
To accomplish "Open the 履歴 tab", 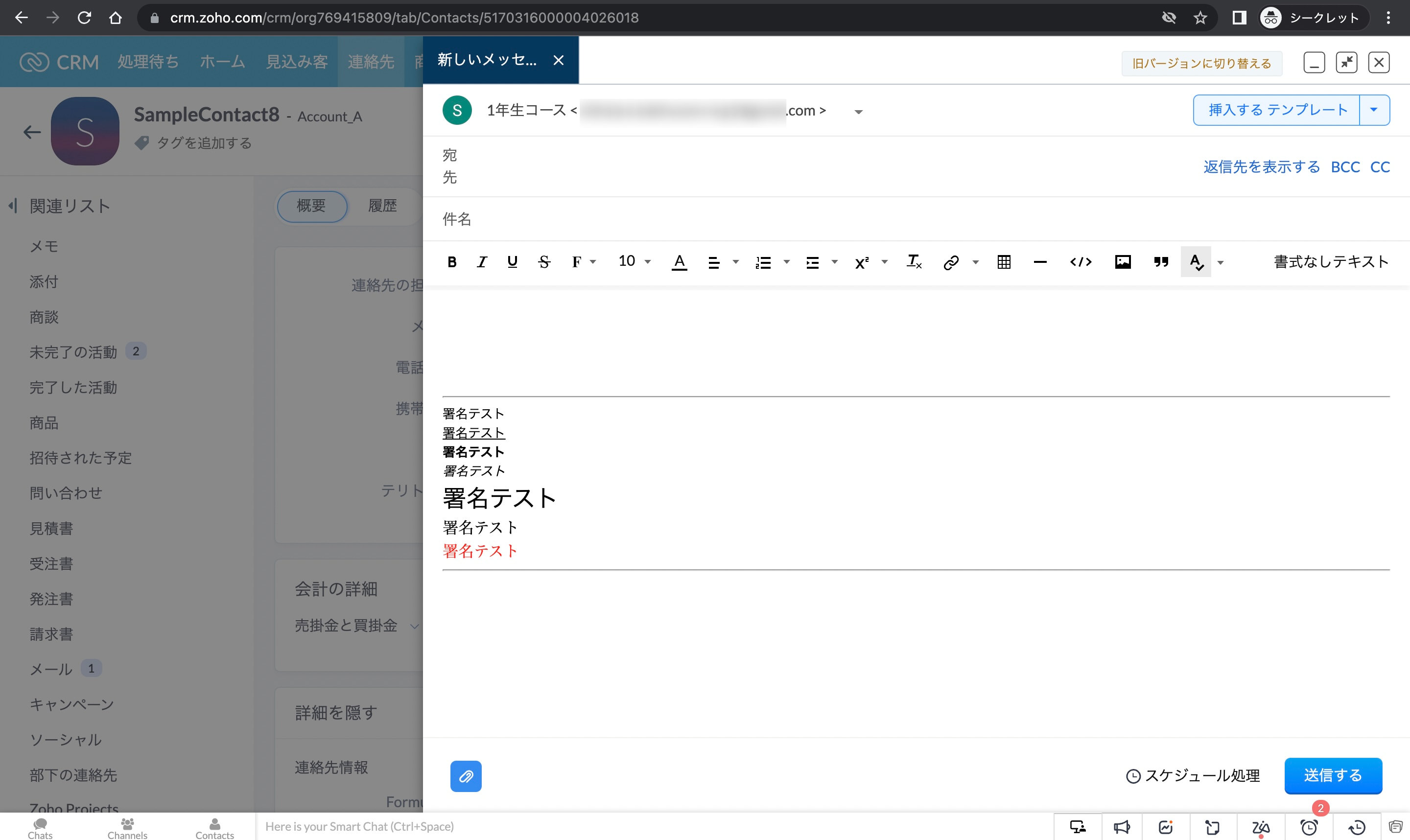I will 382,206.
